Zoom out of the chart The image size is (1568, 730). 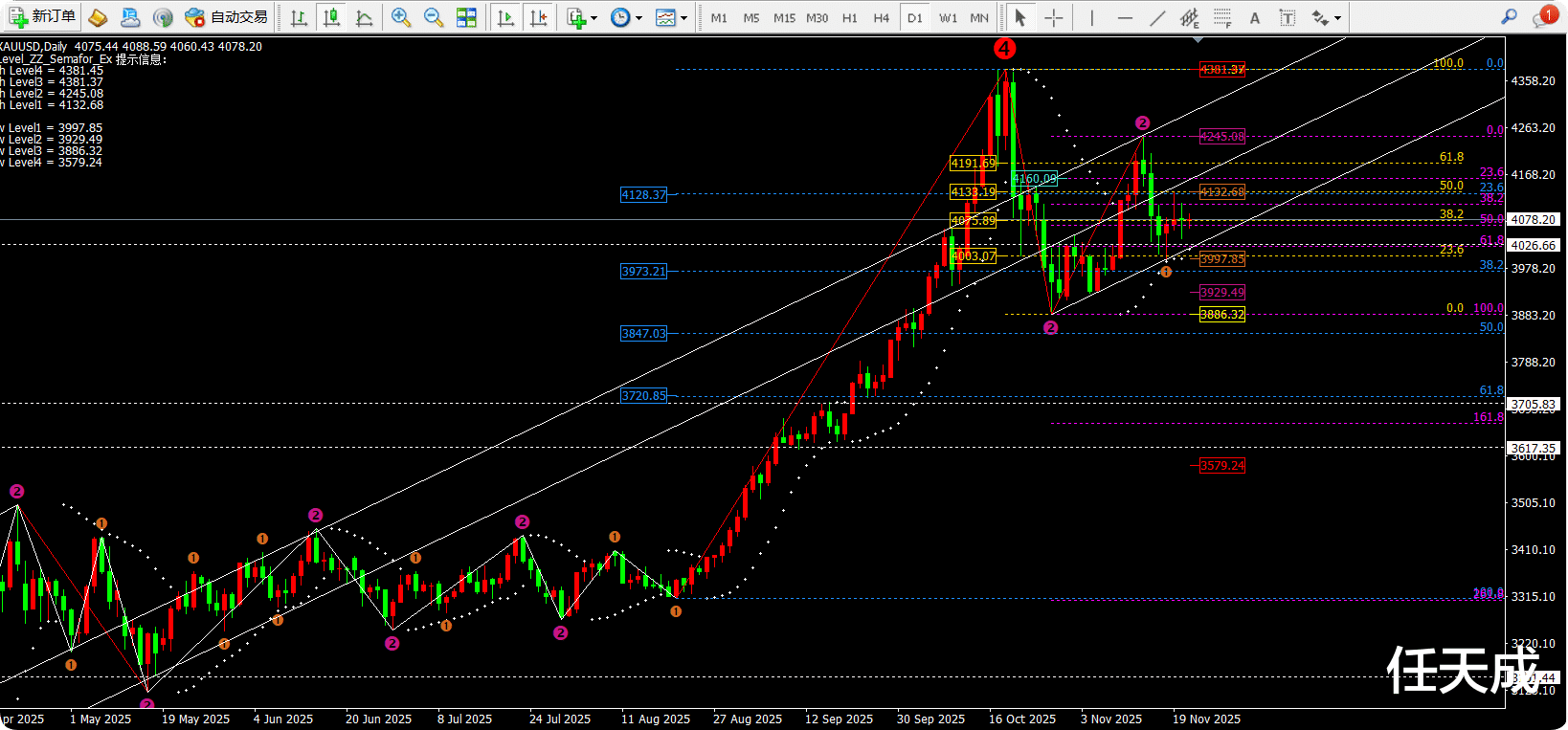[434, 17]
